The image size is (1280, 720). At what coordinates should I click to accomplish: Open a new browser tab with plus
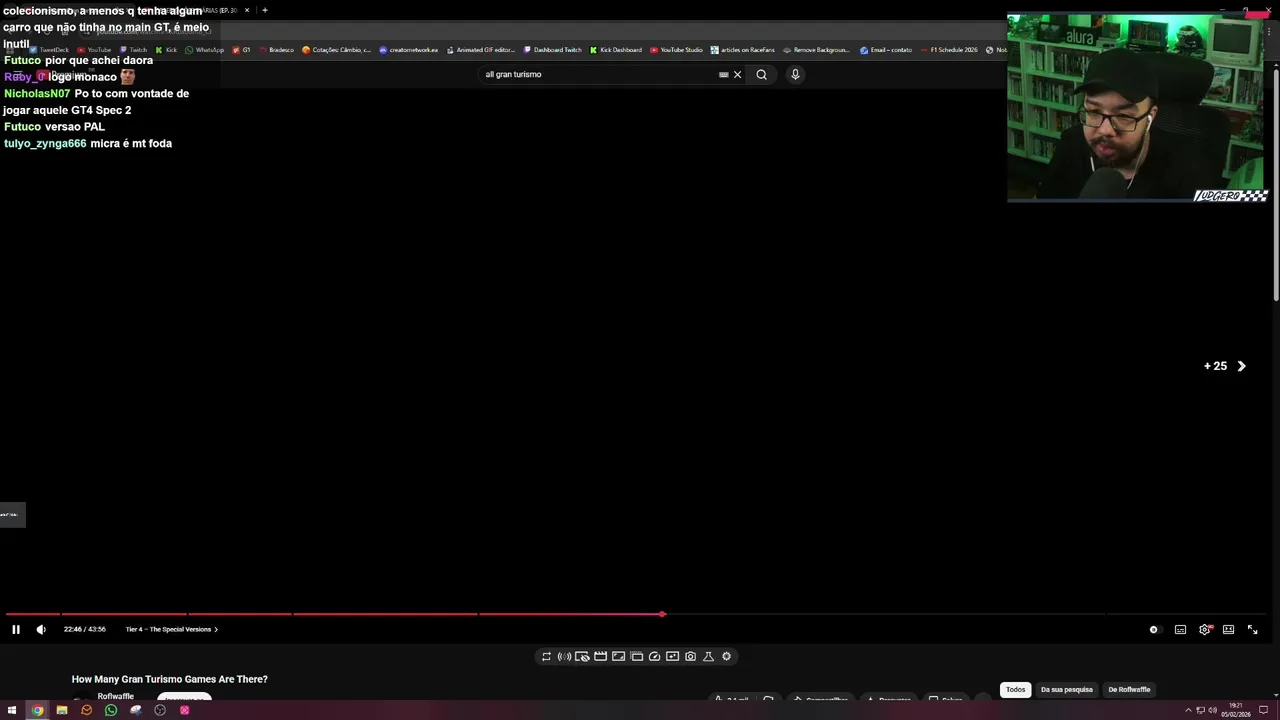[264, 10]
